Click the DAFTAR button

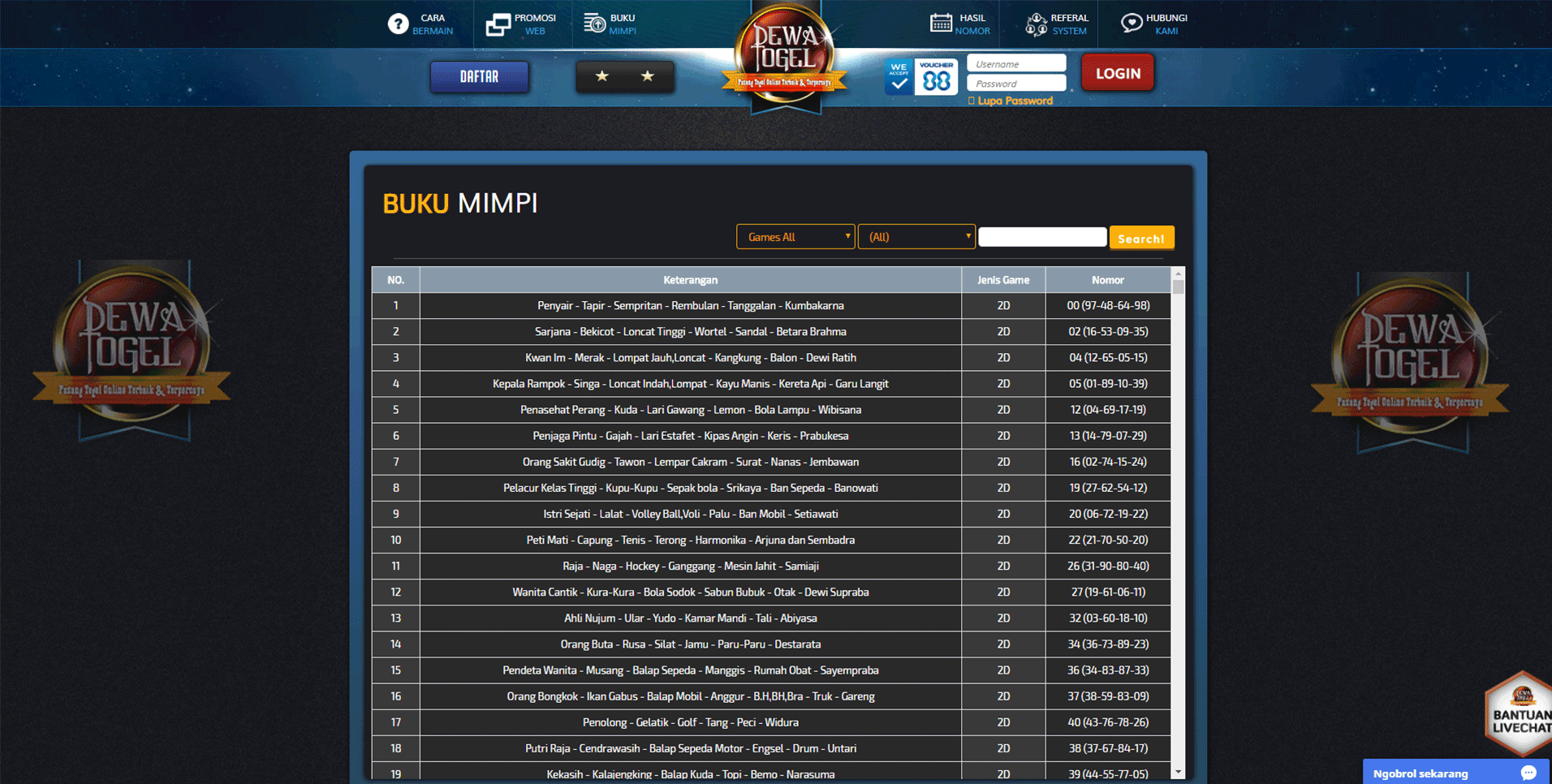pos(479,76)
